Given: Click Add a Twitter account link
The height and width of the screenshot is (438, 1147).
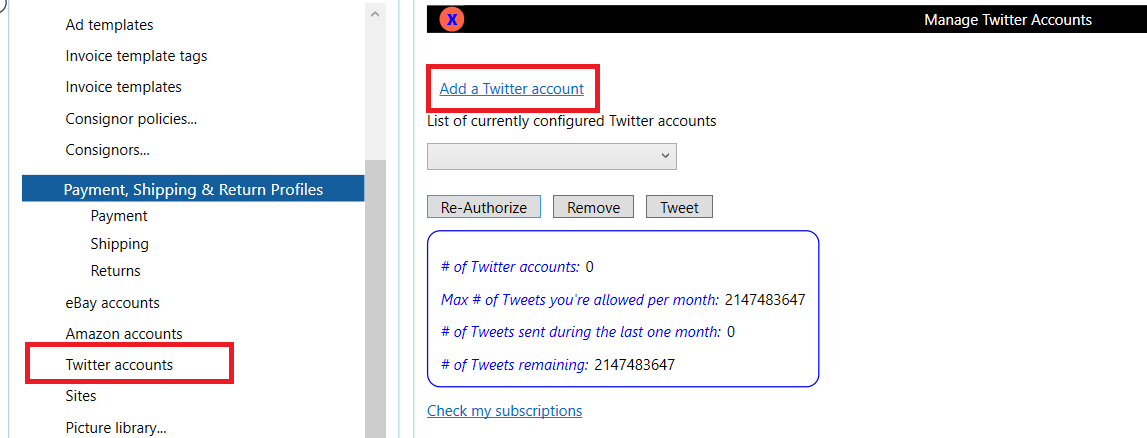Looking at the screenshot, I should pos(511,89).
